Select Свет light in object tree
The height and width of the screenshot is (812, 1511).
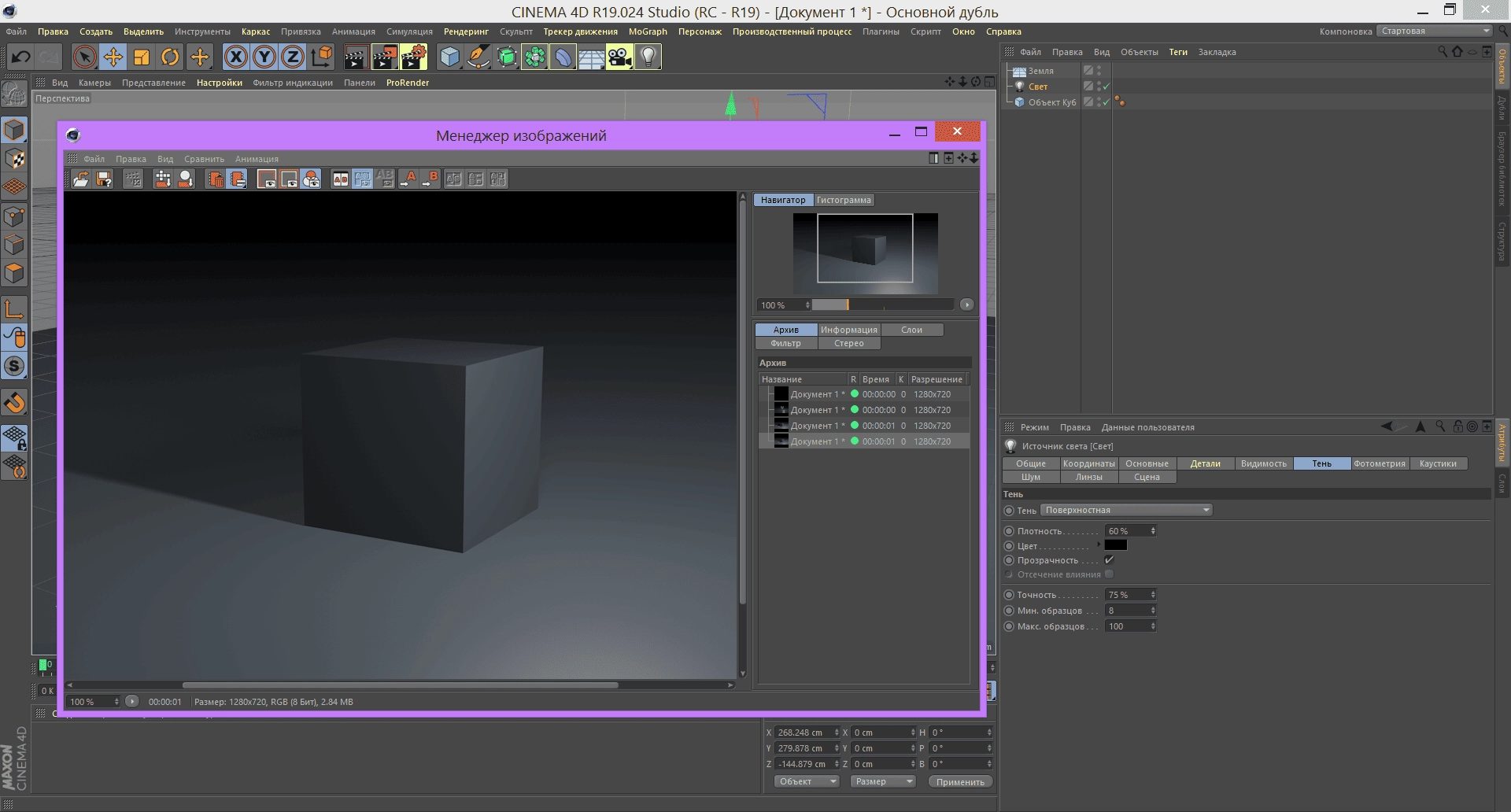[x=1038, y=87]
